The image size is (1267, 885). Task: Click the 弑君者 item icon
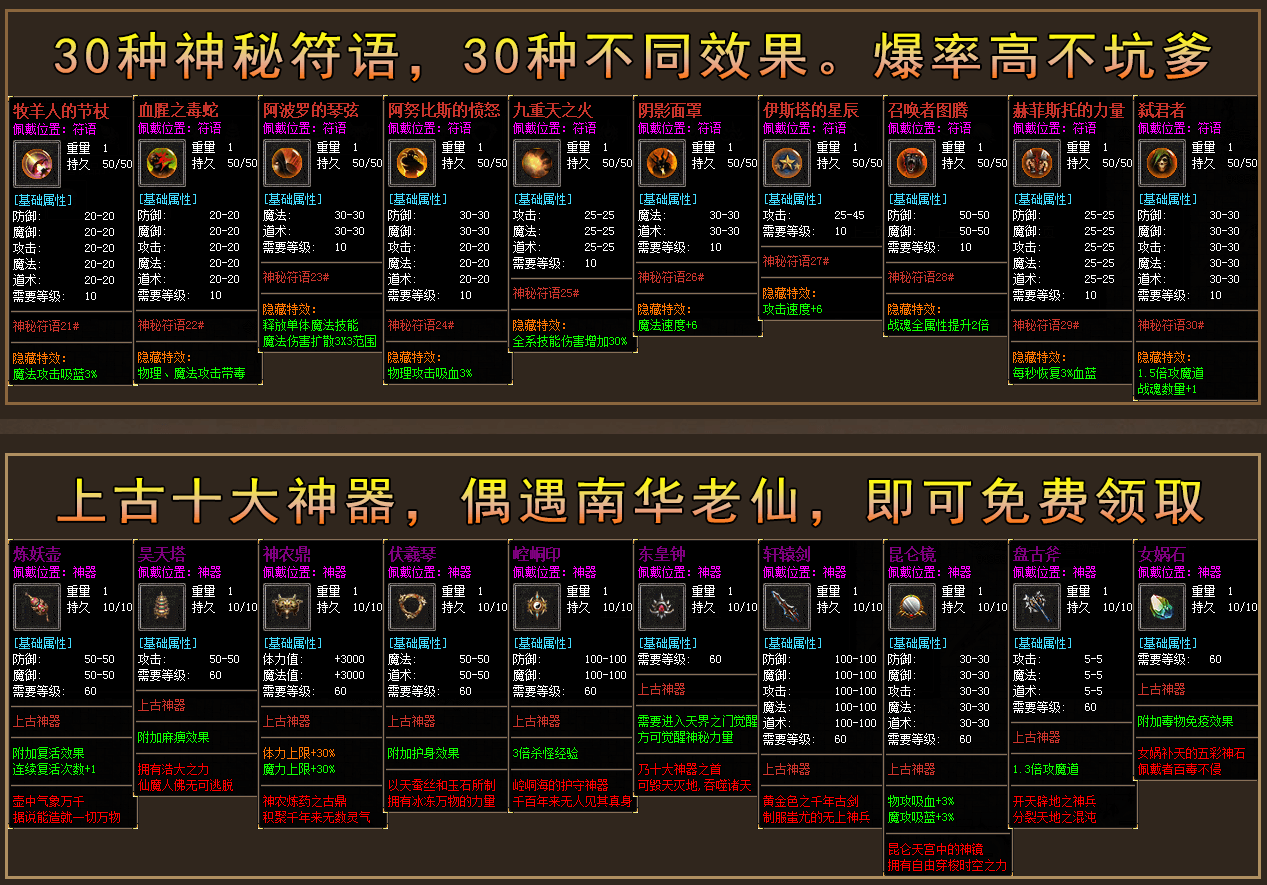click(1162, 163)
